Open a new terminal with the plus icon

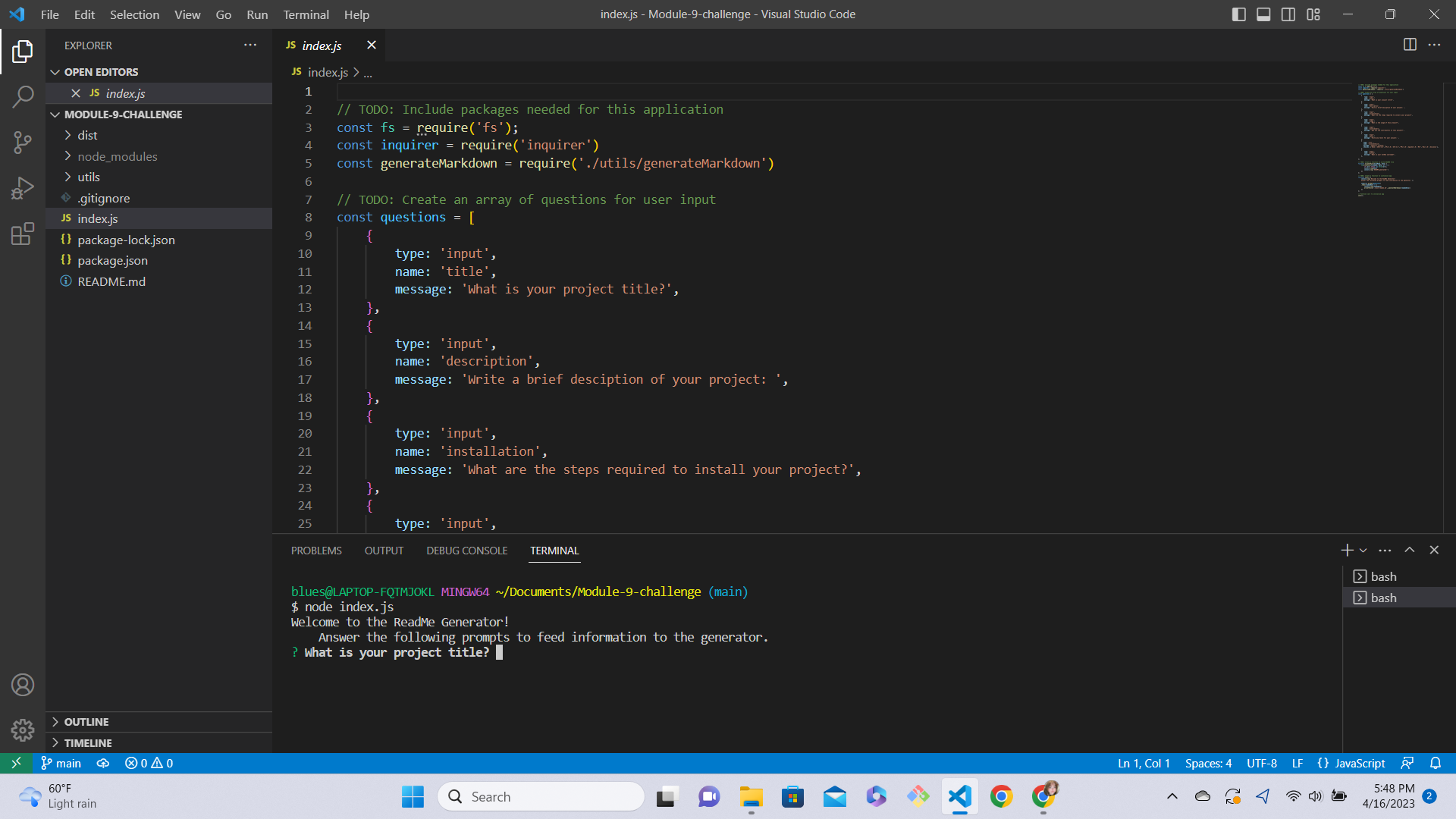[x=1346, y=550]
